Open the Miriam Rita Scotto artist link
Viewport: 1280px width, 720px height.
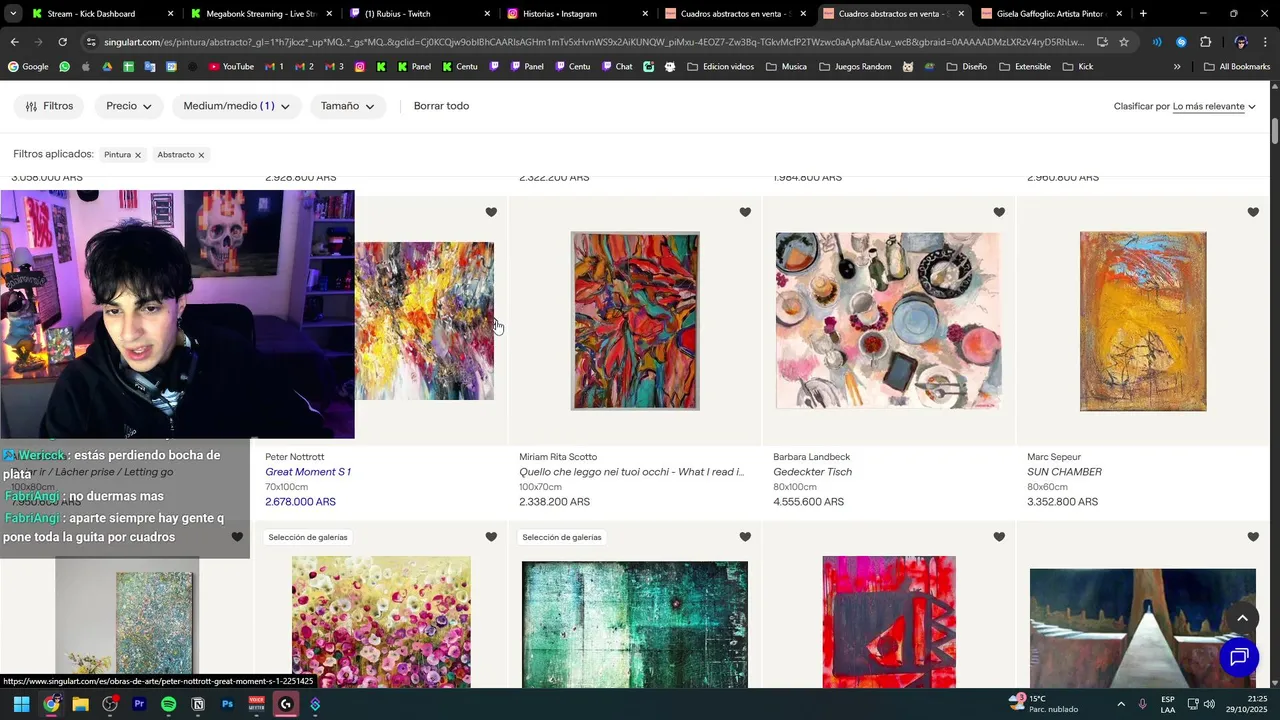pyautogui.click(x=558, y=457)
